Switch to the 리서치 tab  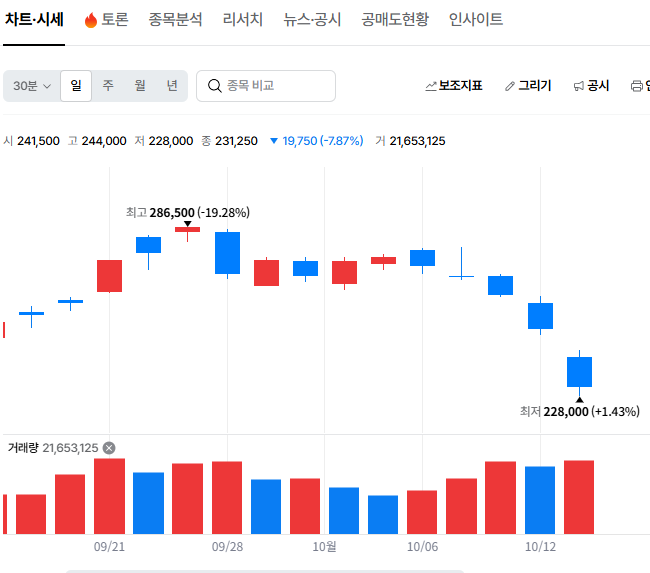click(243, 19)
